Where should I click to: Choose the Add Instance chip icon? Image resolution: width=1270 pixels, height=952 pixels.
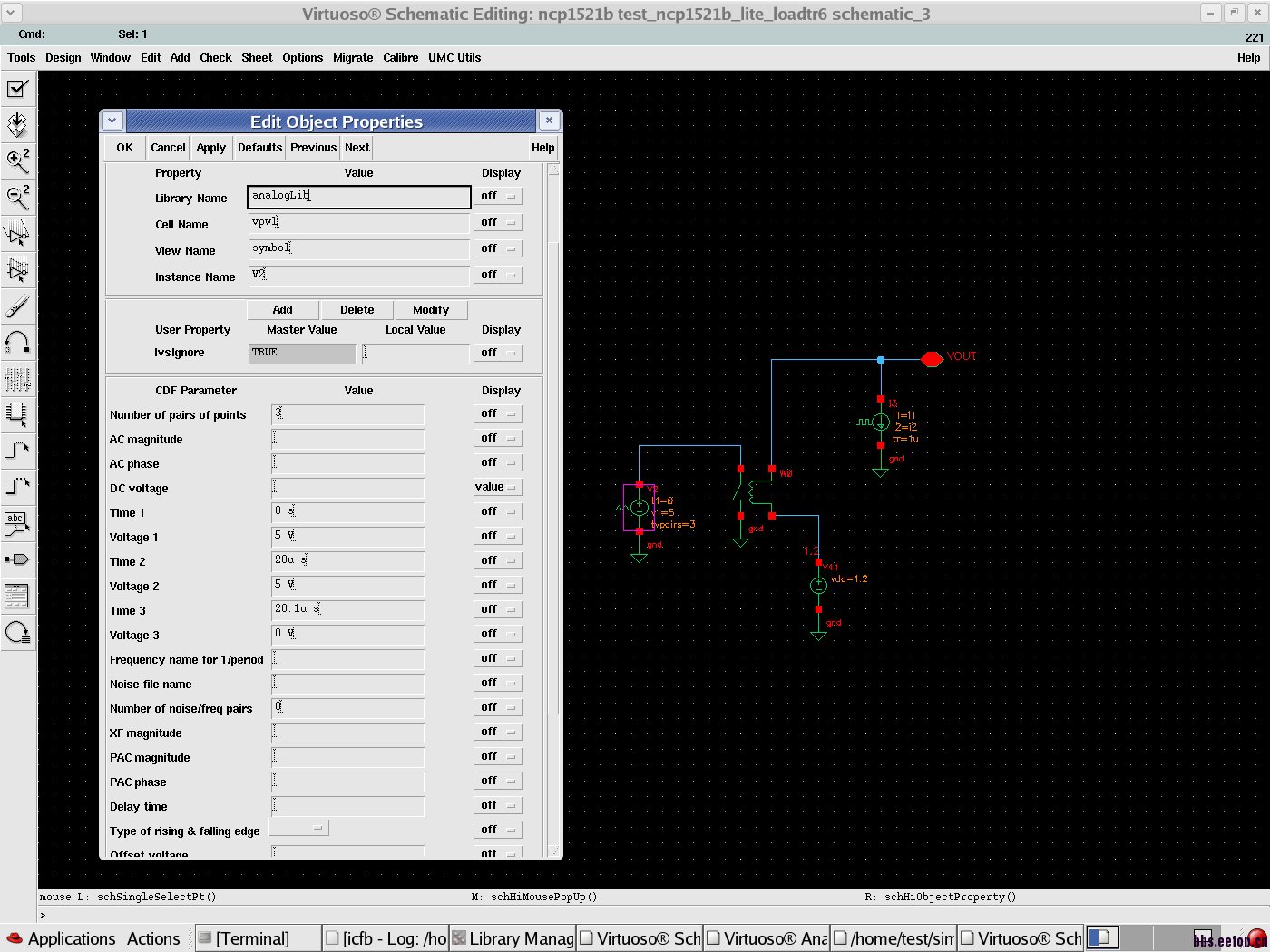pyautogui.click(x=18, y=414)
